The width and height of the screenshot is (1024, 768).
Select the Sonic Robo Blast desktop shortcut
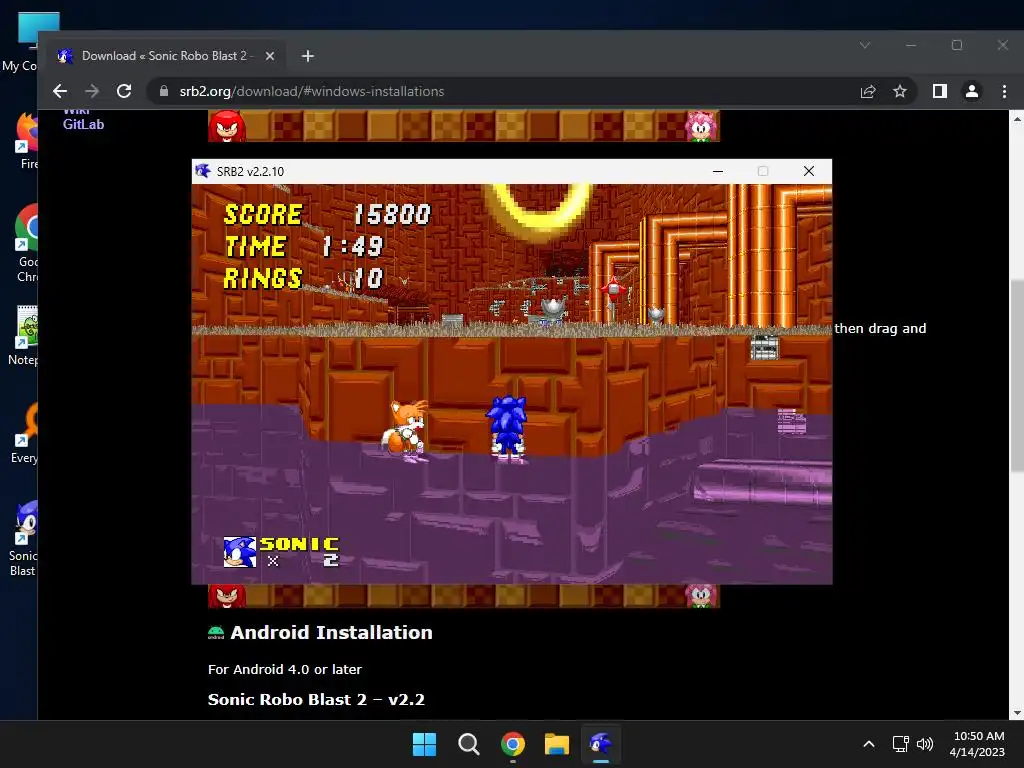click(x=24, y=538)
